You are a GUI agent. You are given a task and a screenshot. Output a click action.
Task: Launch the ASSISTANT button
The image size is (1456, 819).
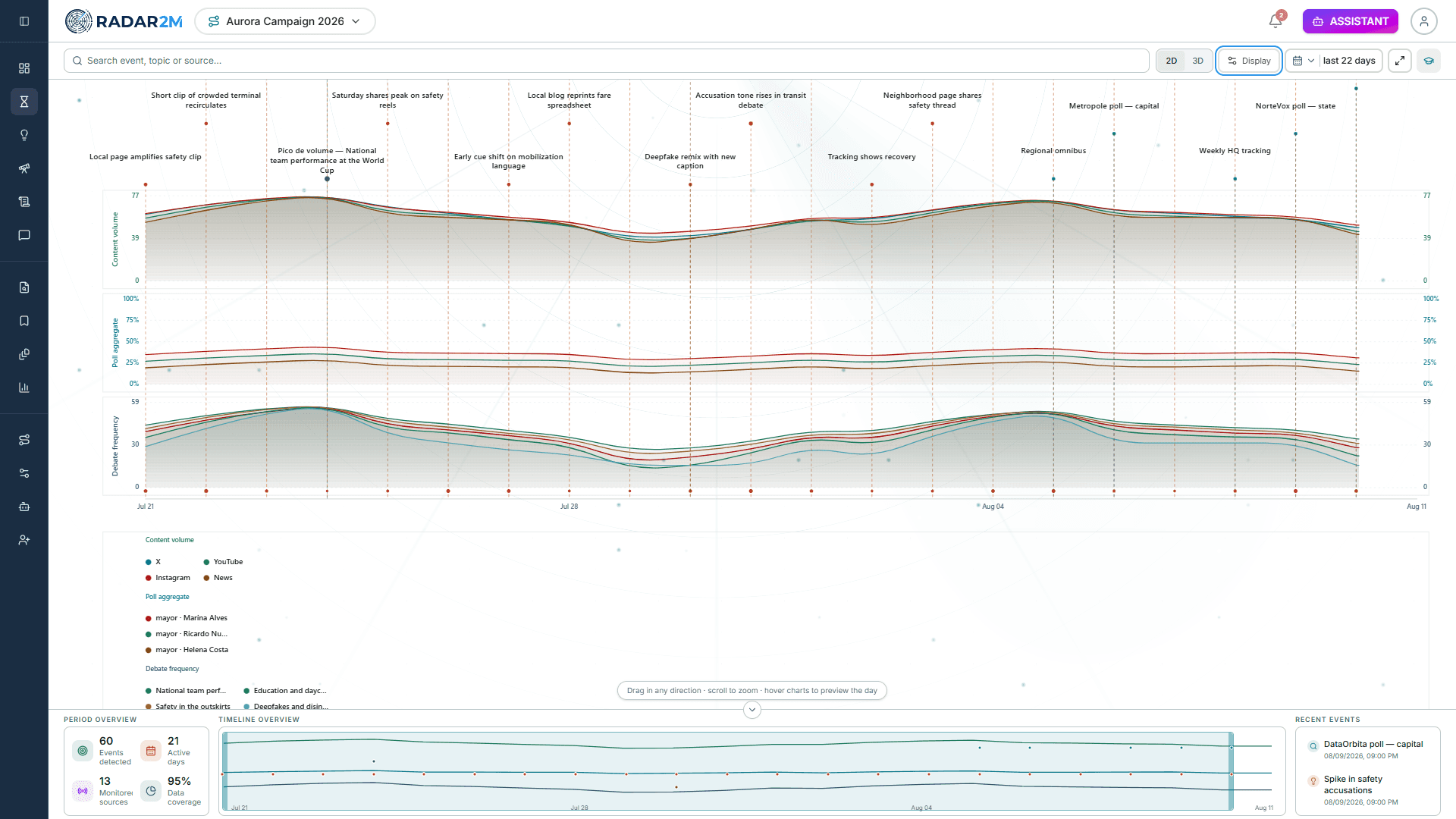[x=1351, y=21]
